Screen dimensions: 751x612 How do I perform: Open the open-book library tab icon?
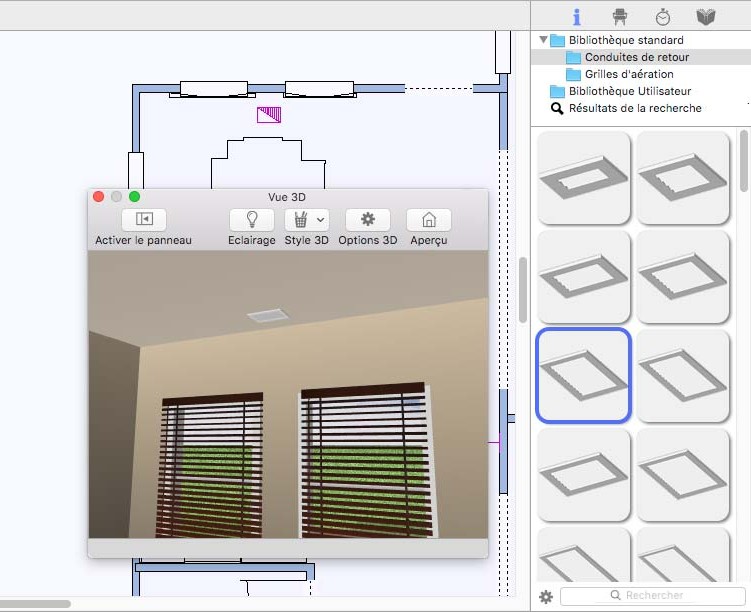pyautogui.click(x=706, y=17)
